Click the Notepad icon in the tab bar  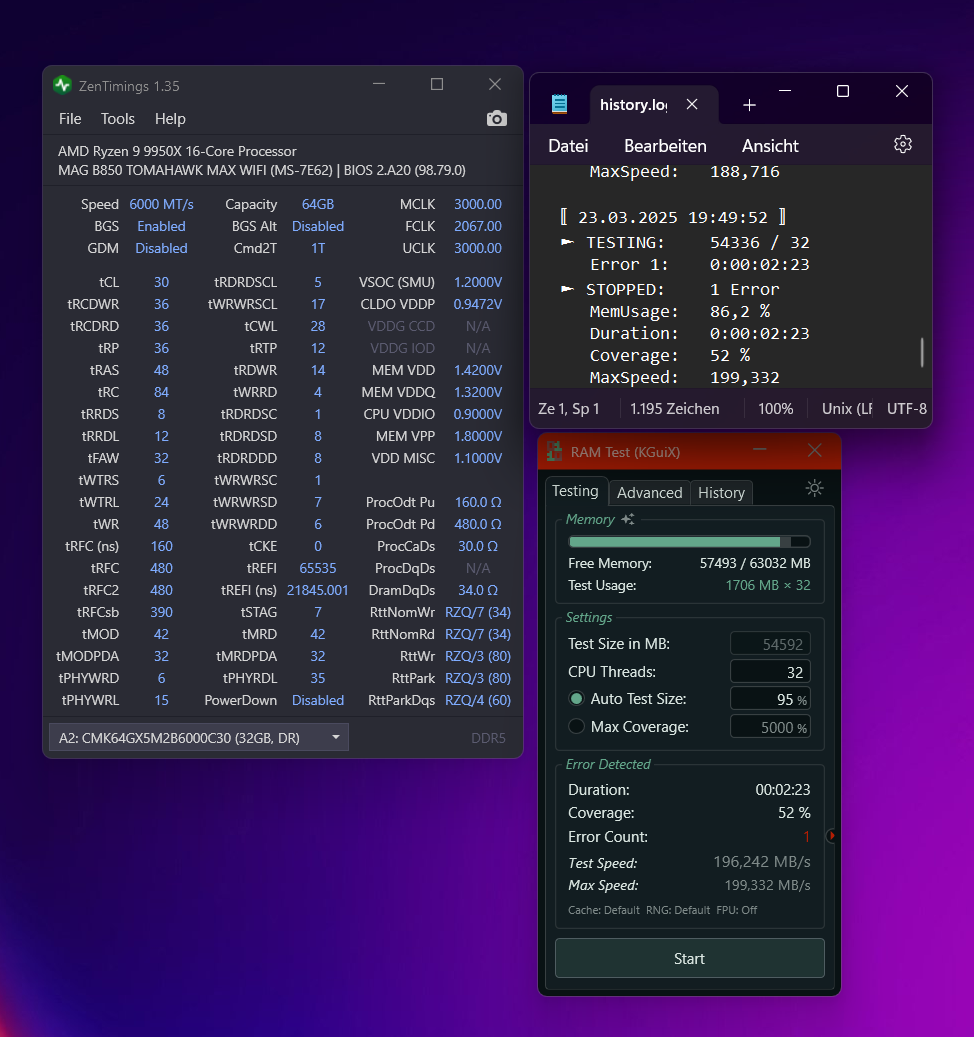[x=559, y=103]
